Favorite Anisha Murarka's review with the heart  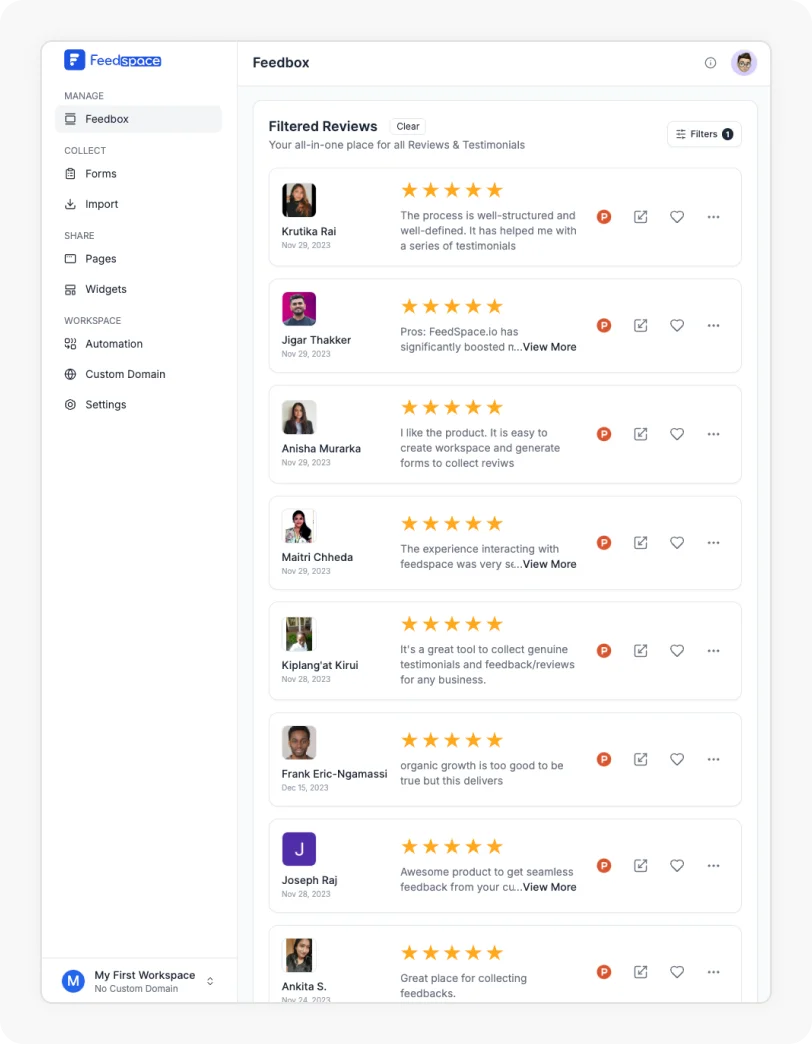tap(677, 433)
